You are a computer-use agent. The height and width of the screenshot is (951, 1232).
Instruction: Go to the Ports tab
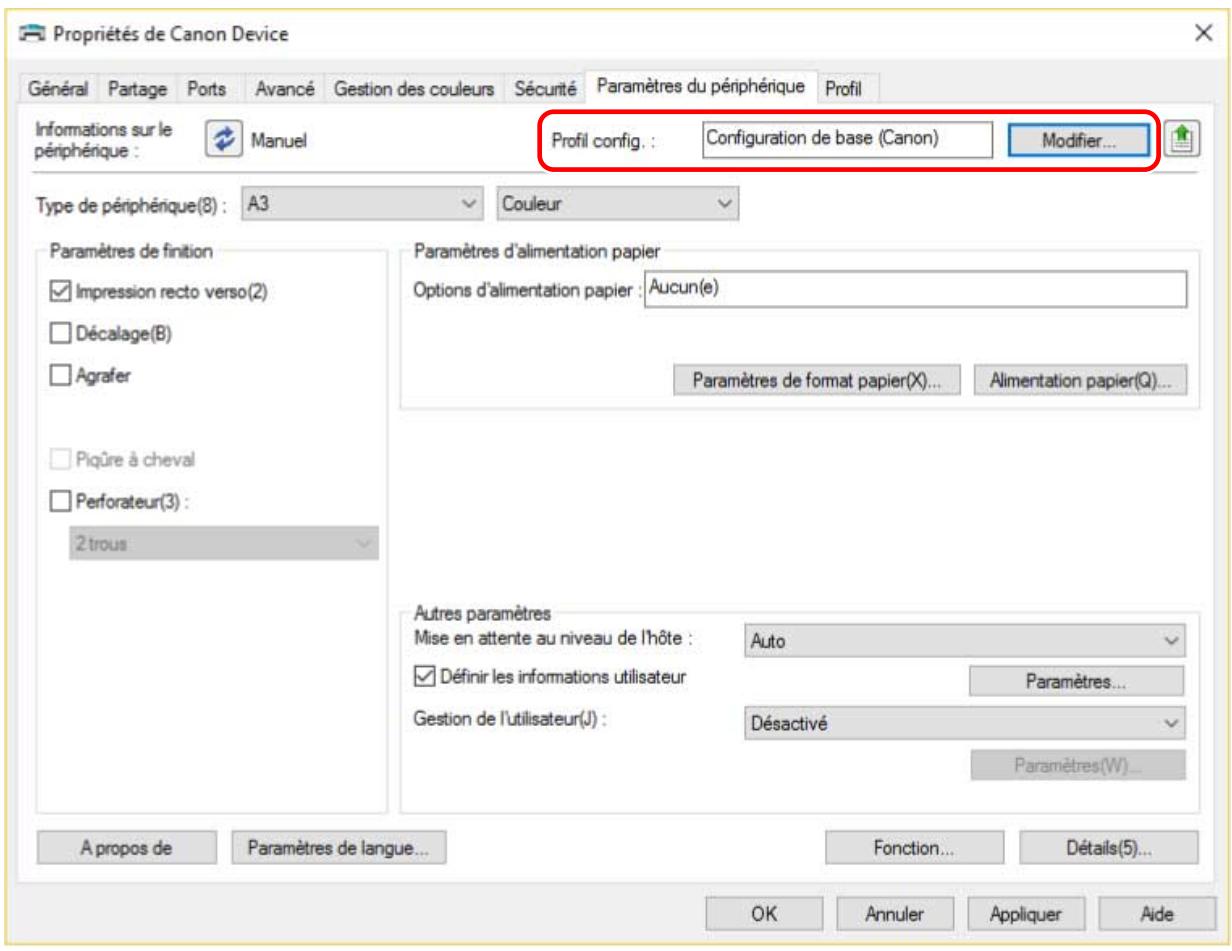click(x=208, y=89)
